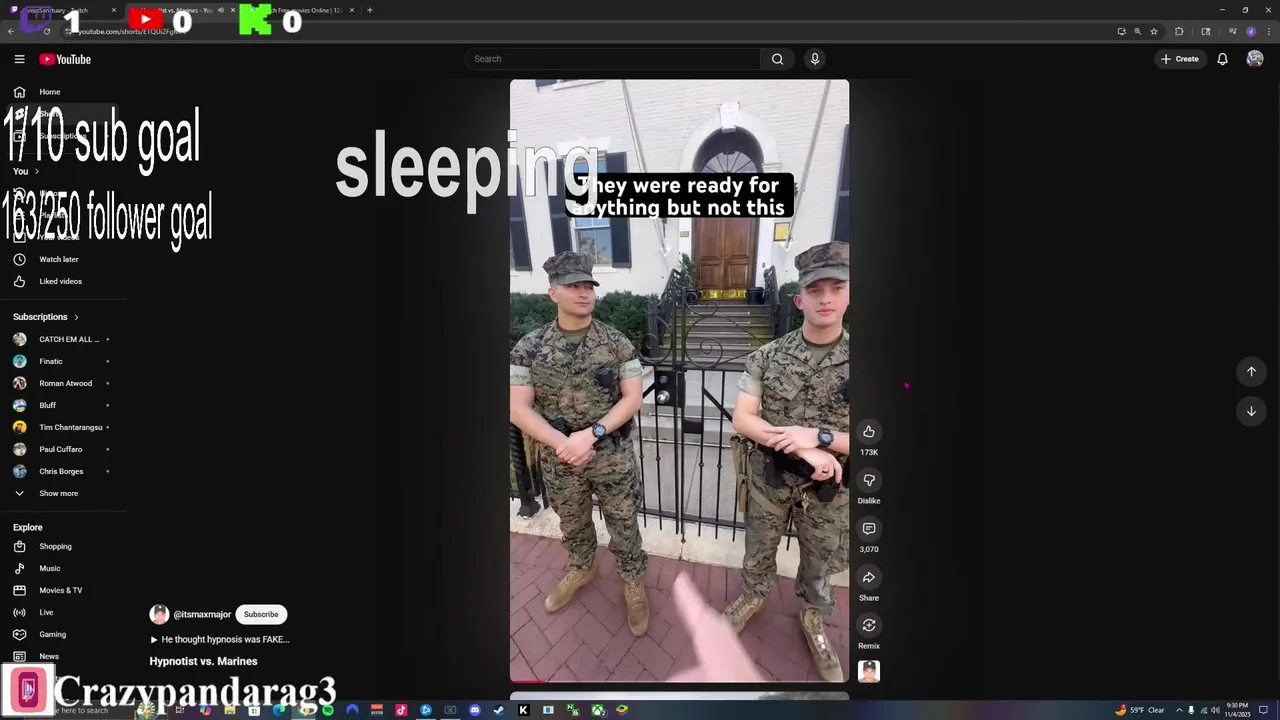Focus the YouTube search field
The height and width of the screenshot is (720, 1280).
tap(614, 59)
